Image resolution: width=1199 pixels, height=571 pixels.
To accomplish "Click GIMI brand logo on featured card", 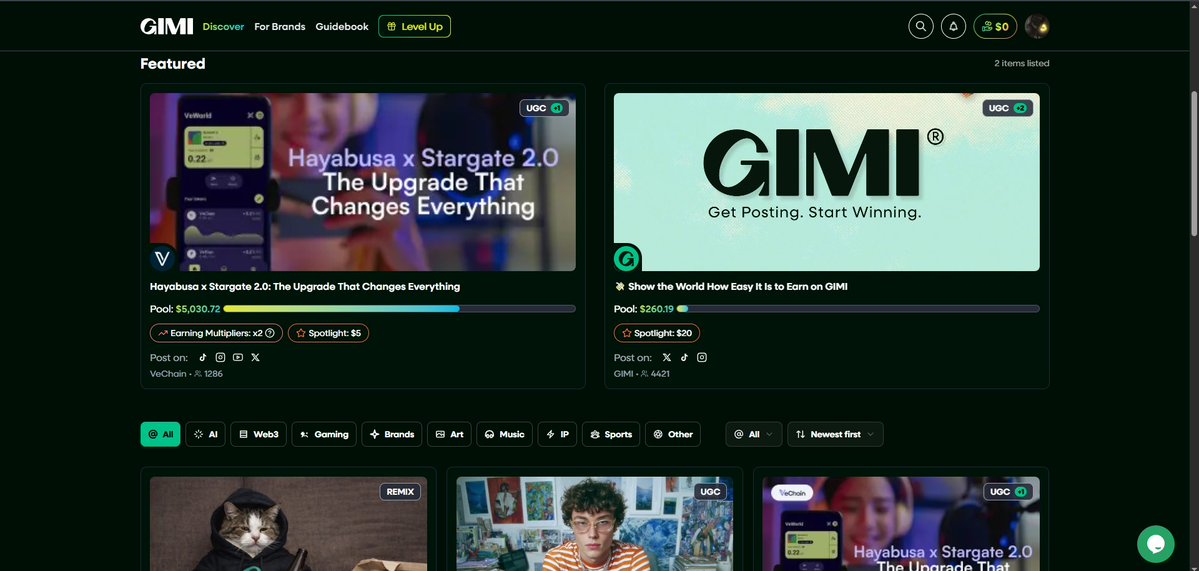I will [626, 258].
